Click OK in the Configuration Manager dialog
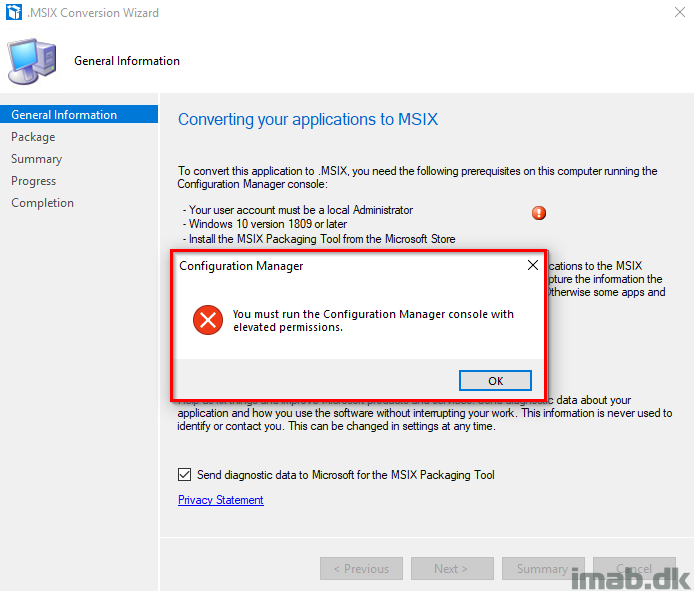694x591 pixels. point(495,381)
